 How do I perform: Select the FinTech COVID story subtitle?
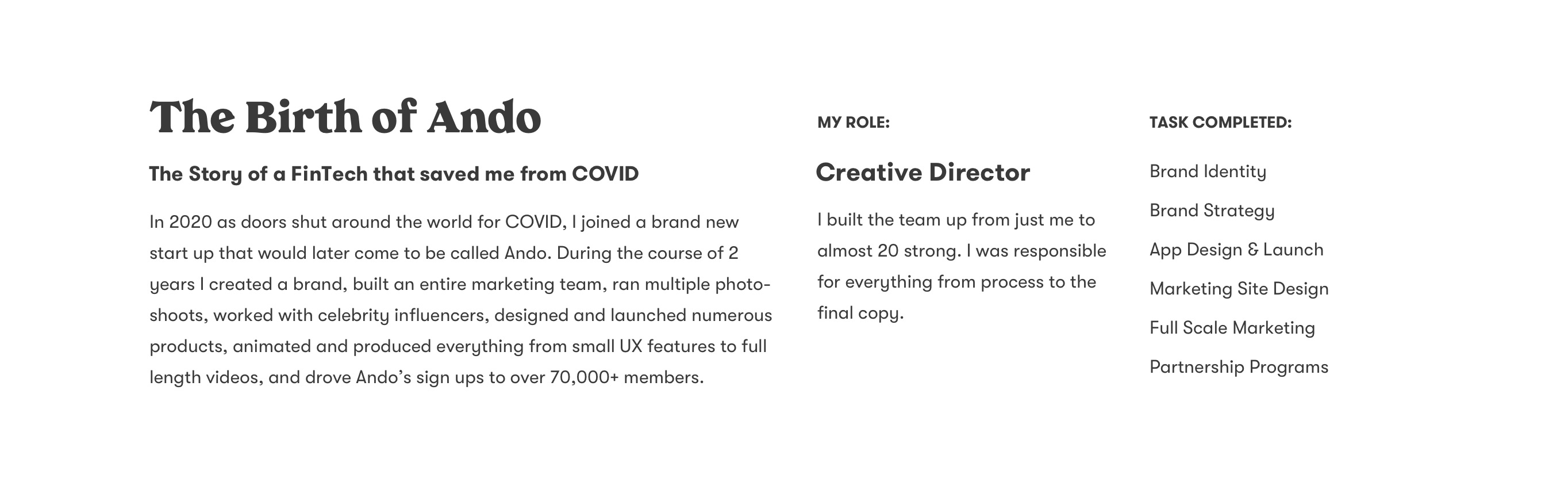tap(394, 174)
